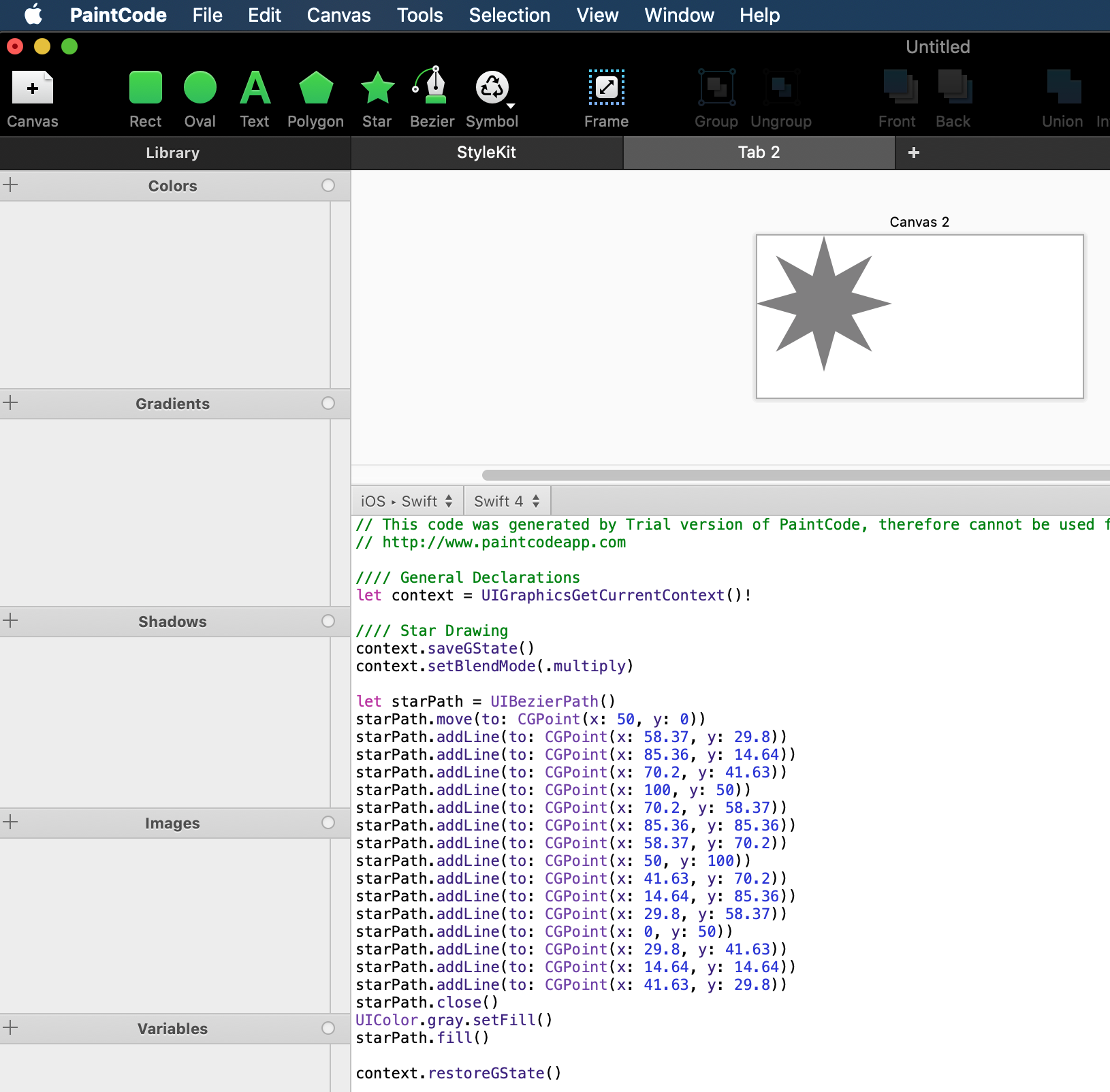Switch to Tab 2
Viewport: 1110px width, 1092px height.
[759, 152]
